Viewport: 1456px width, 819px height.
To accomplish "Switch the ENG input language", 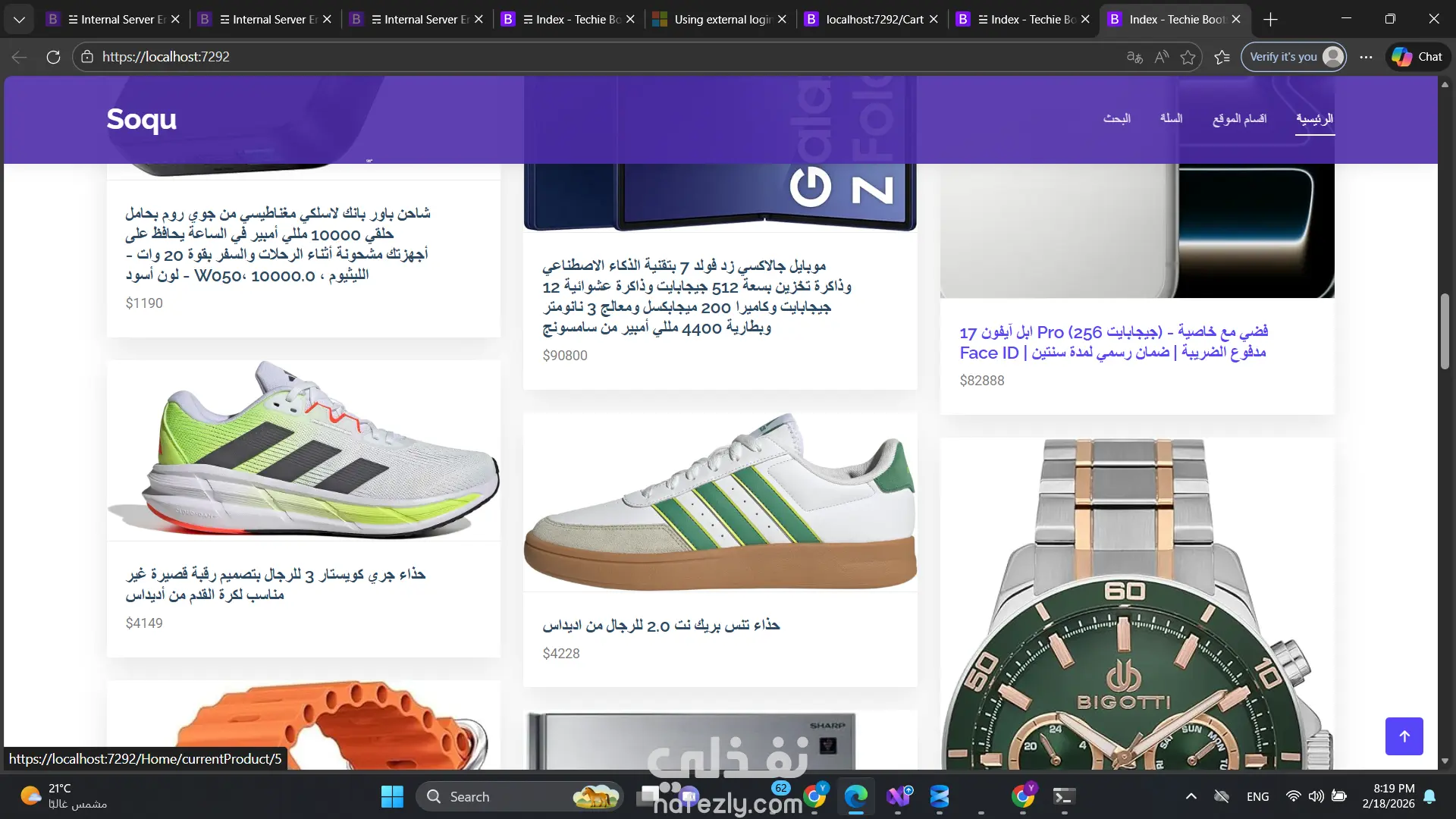I will point(1258,797).
